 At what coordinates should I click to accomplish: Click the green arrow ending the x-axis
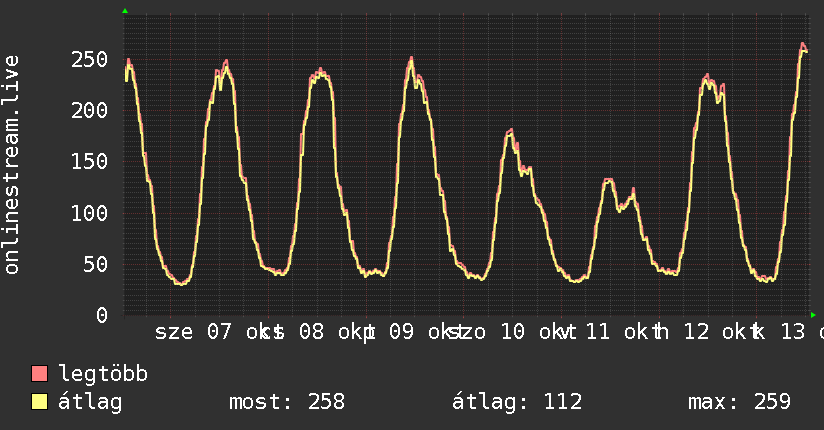pyautogui.click(x=813, y=315)
